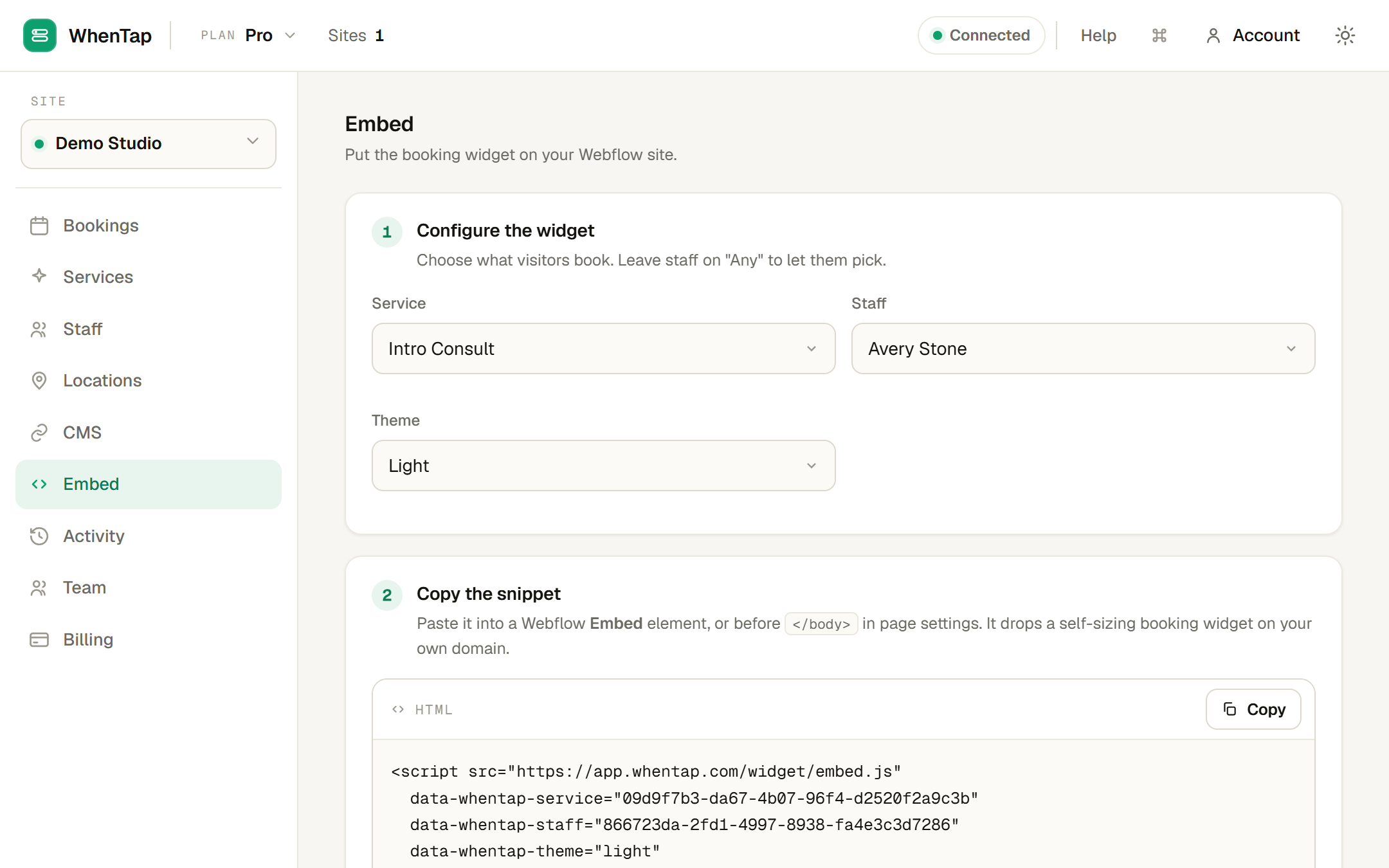
Task: Open the Plan Pro dropdown
Action: coord(248,35)
